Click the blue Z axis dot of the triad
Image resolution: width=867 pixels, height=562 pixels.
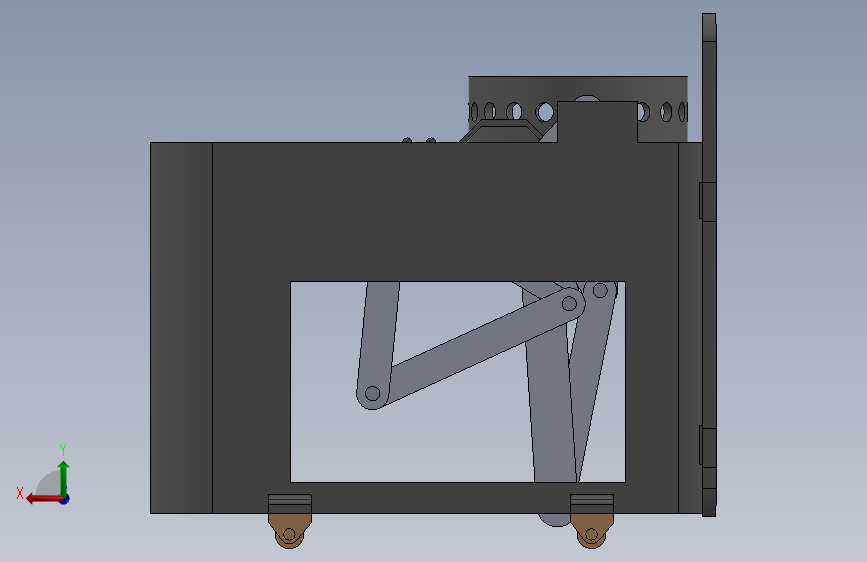tap(65, 500)
